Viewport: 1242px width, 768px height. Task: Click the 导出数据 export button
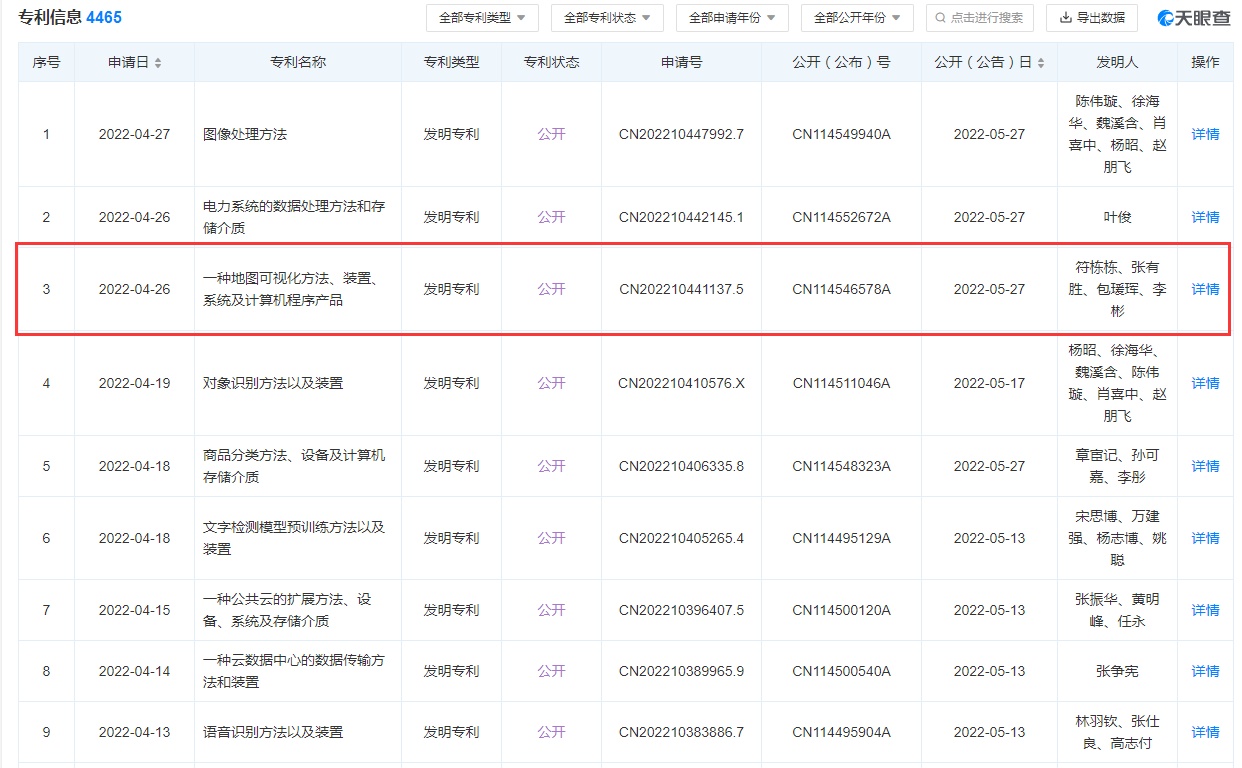coord(1092,18)
